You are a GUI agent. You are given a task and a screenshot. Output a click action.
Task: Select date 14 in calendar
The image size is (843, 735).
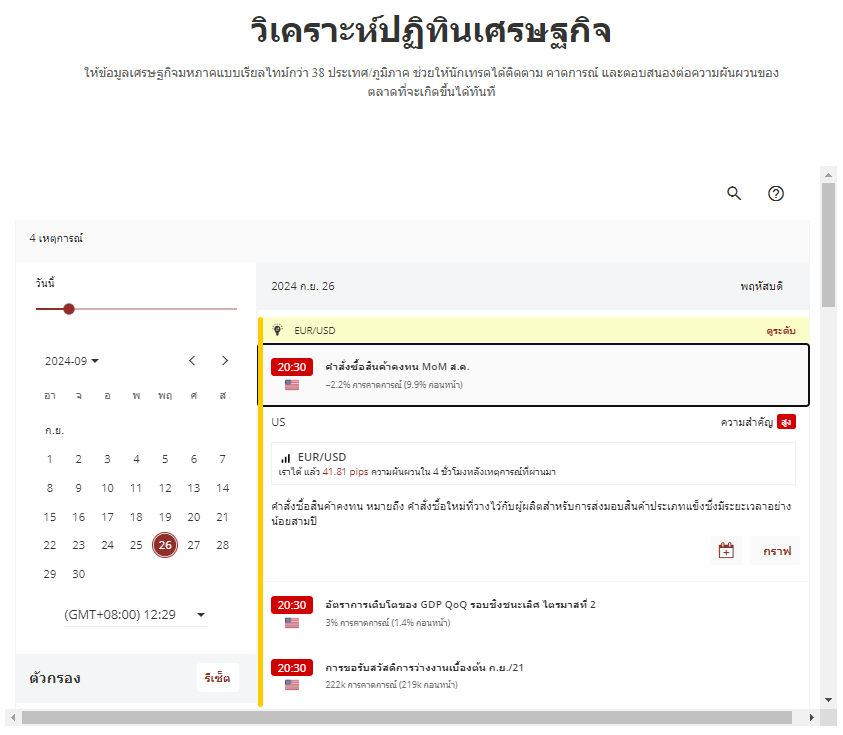tap(223, 488)
